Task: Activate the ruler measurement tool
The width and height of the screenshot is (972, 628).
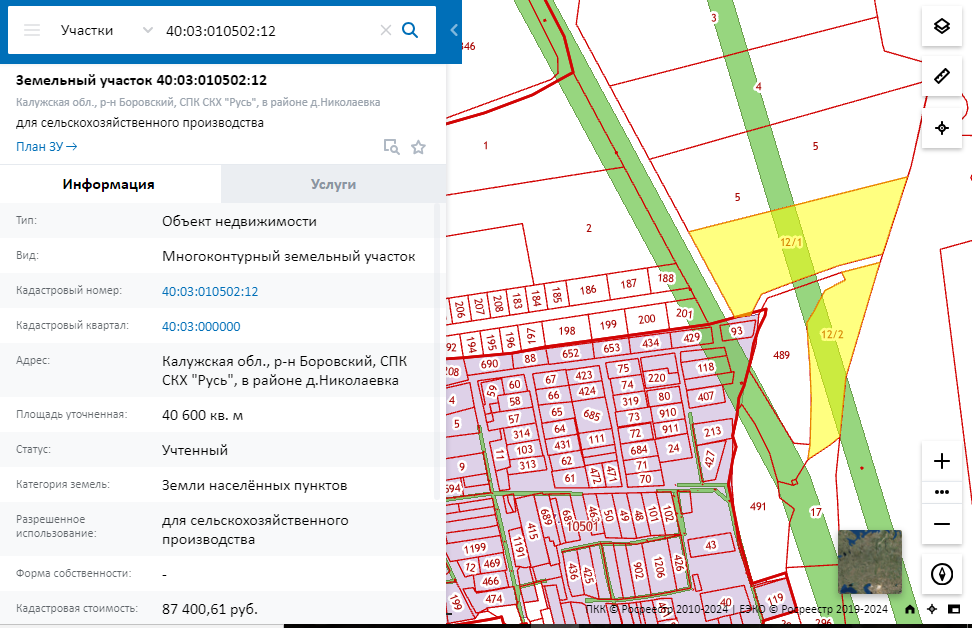Action: tap(942, 76)
